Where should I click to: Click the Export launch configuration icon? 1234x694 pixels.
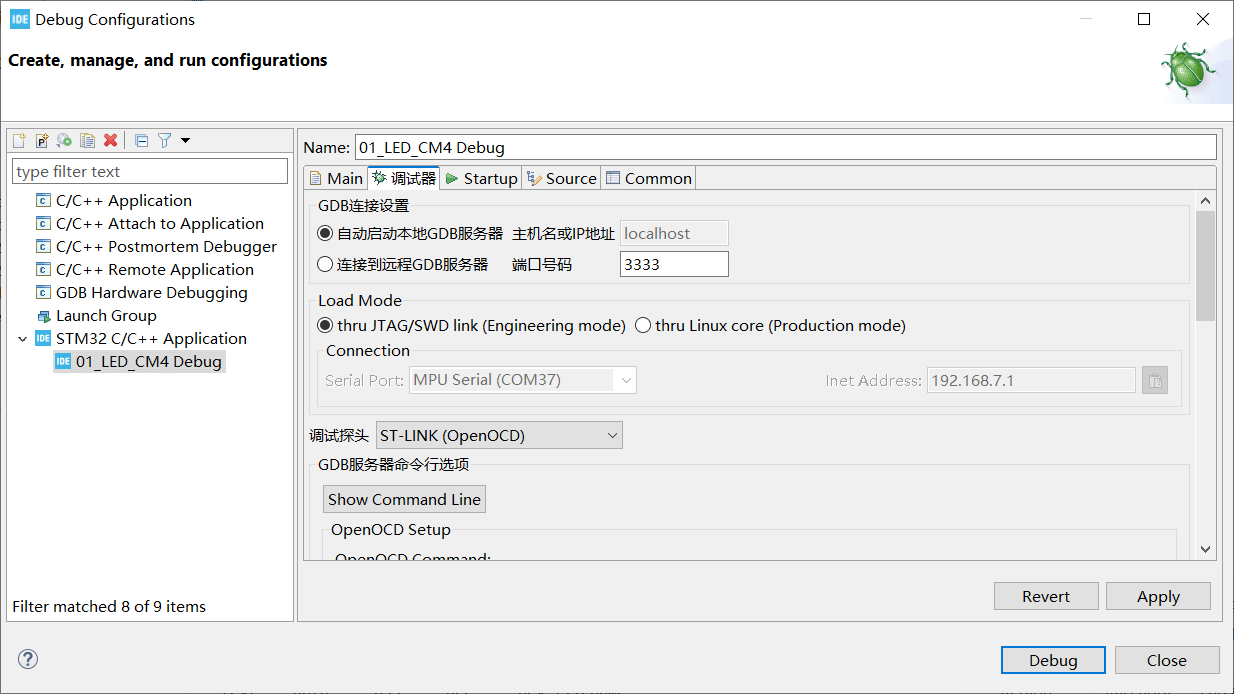coord(64,141)
